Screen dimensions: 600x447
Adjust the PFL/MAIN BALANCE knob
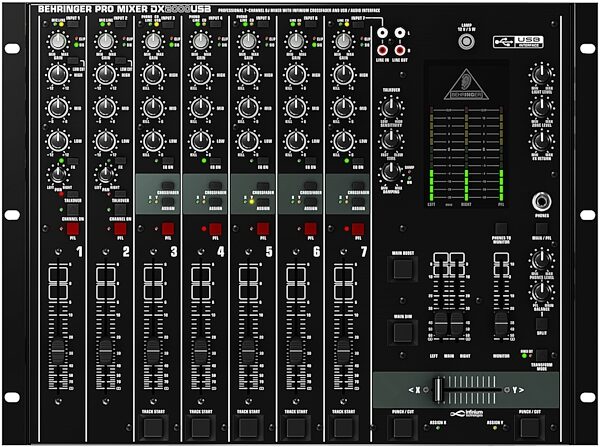pos(541,291)
